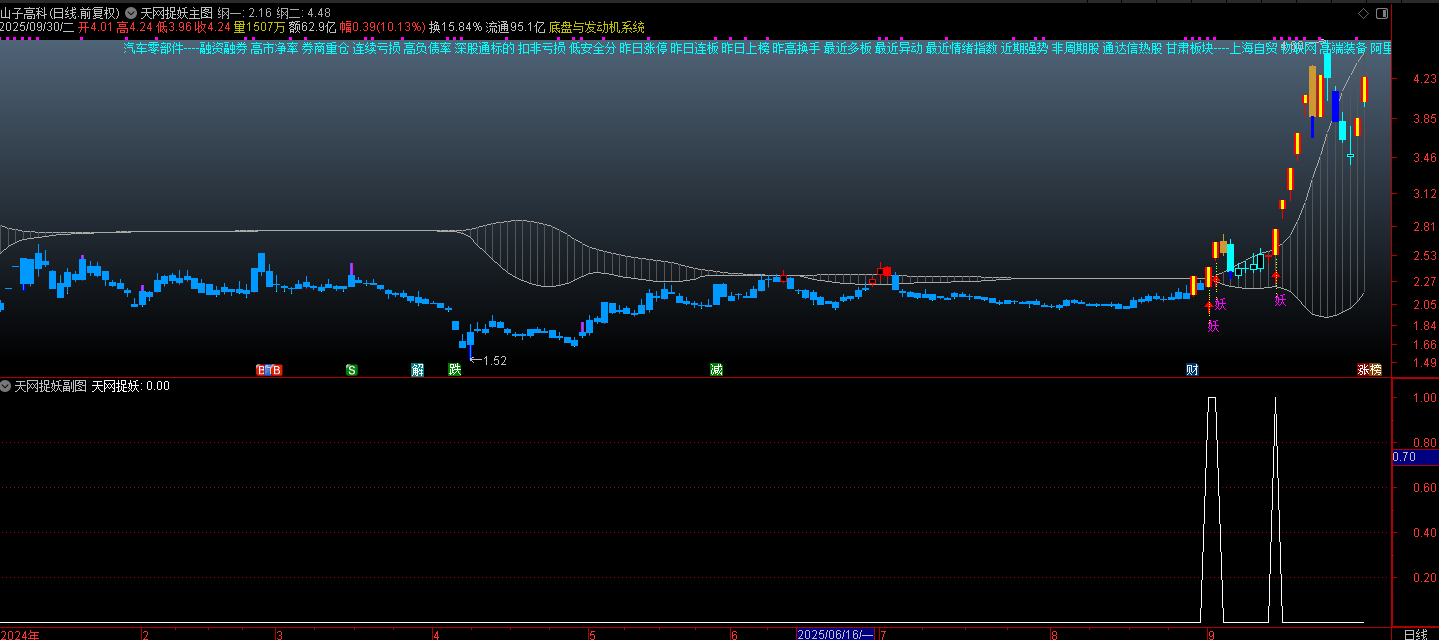This screenshot has width=1439, height=640.
Task: Click the 财 event marker icon
Action: [1192, 370]
